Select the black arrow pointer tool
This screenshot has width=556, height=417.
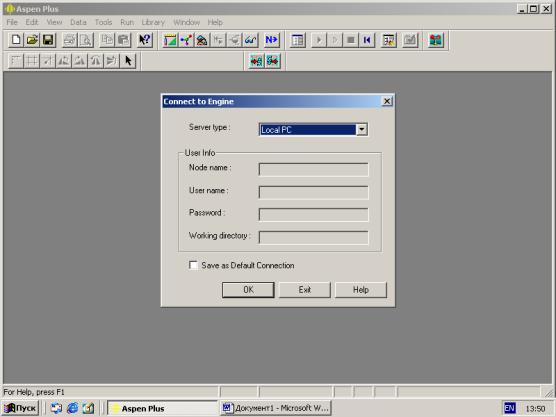128,61
